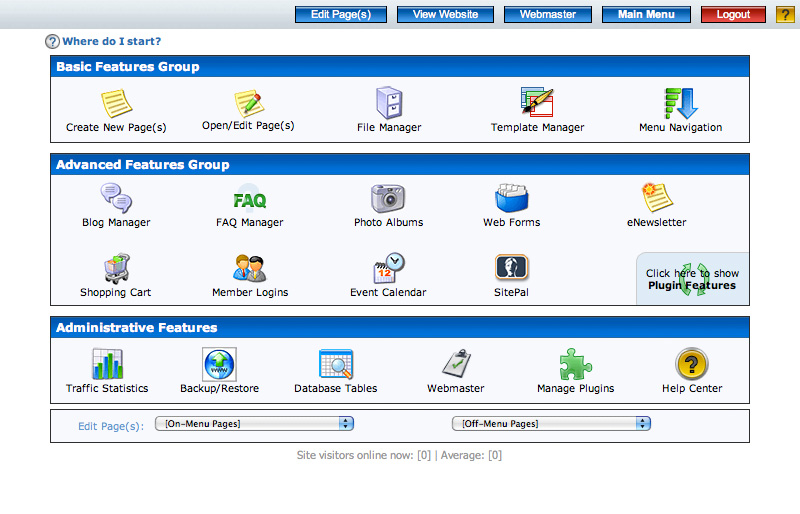Expand the Off-Menu Pages dropdown

551,424
